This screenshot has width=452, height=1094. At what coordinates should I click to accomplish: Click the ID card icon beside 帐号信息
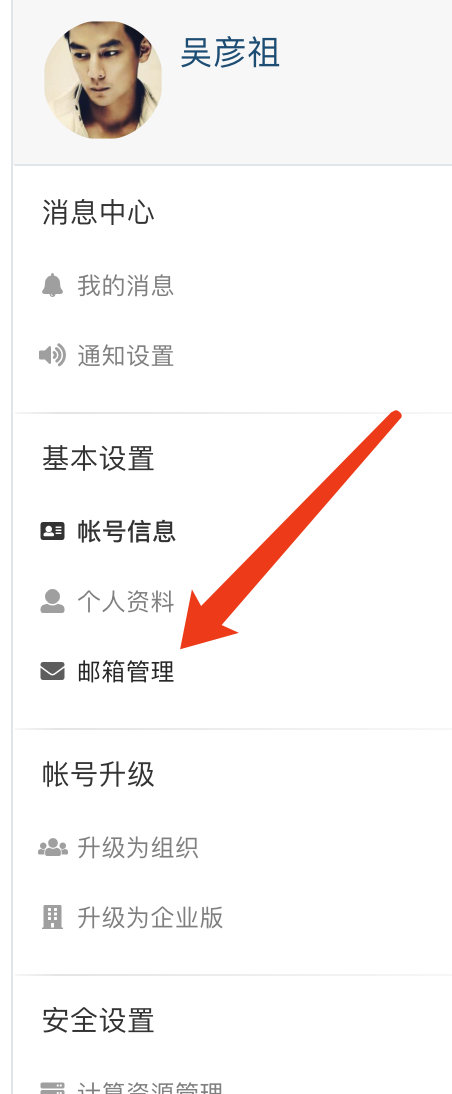(52, 532)
